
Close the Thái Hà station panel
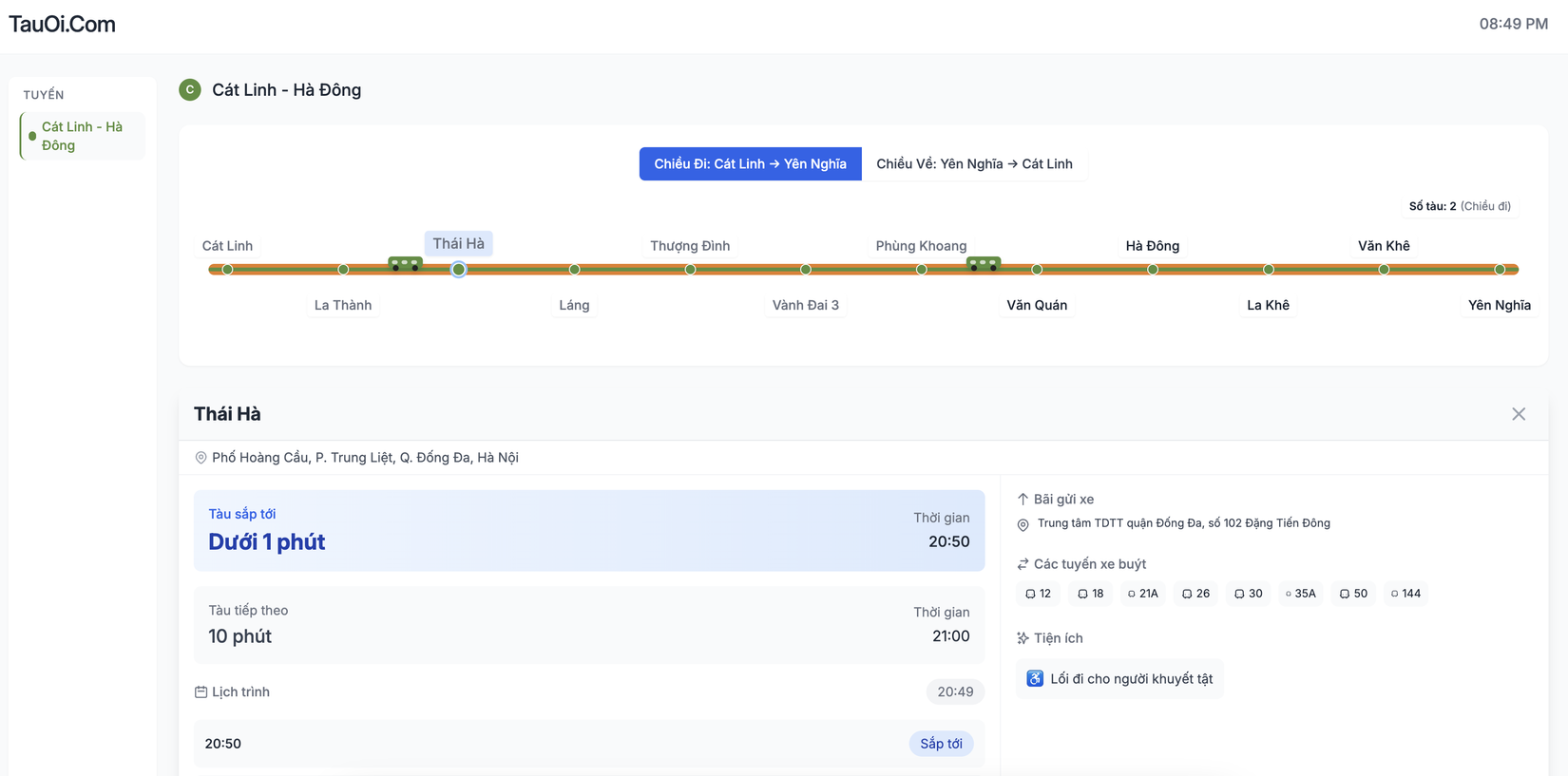click(x=1518, y=414)
